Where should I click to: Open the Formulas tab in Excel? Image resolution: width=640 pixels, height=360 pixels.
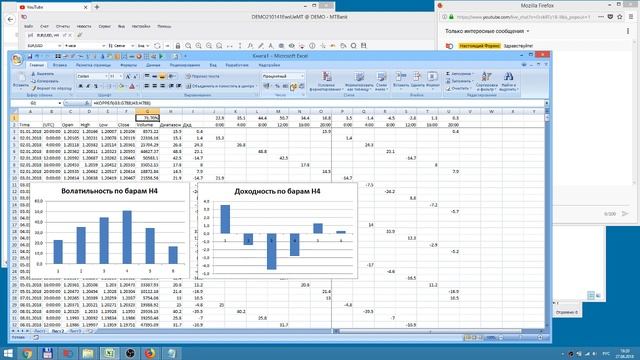(128, 65)
